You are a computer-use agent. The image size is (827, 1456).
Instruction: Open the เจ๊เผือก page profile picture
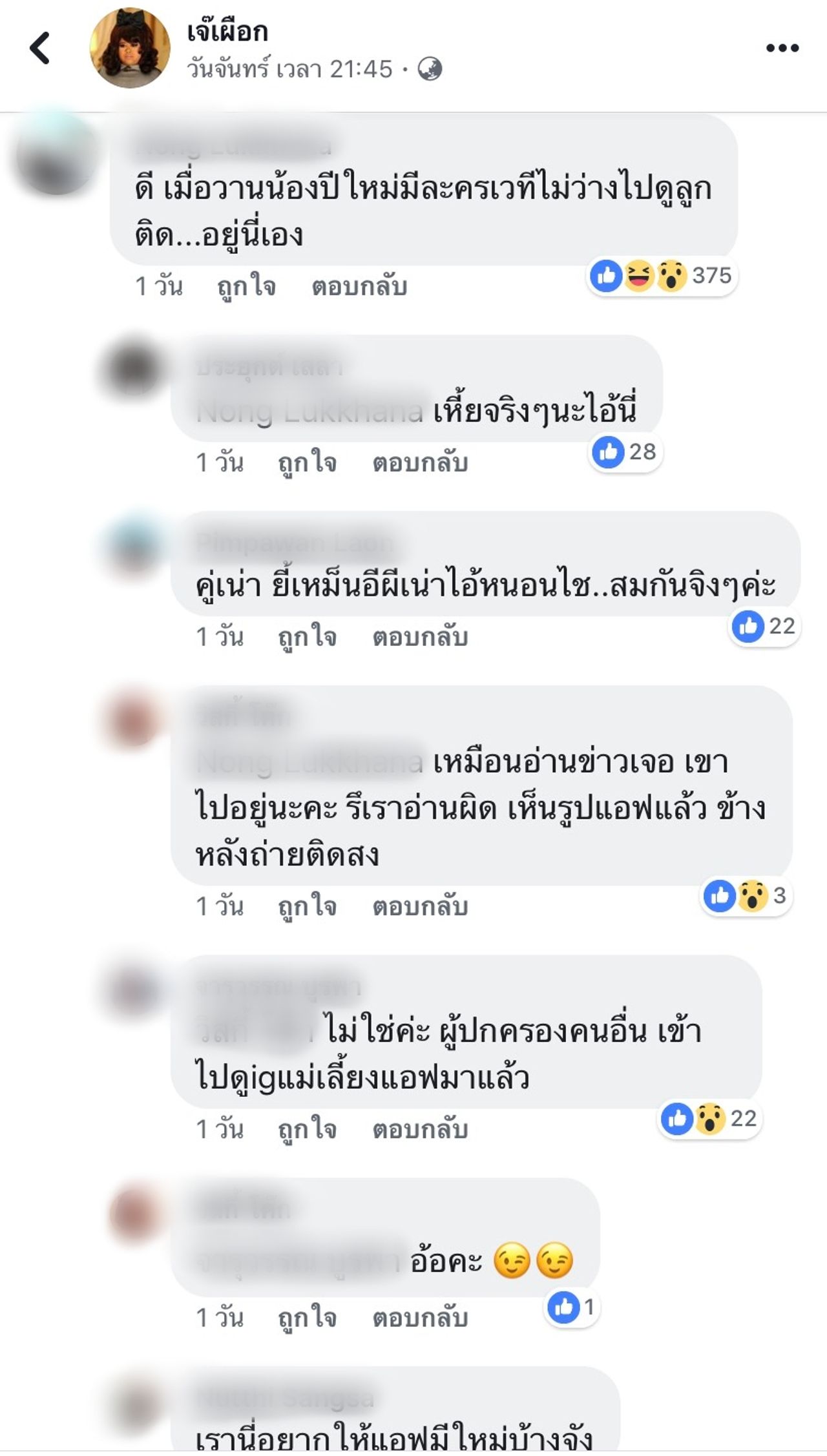click(130, 48)
